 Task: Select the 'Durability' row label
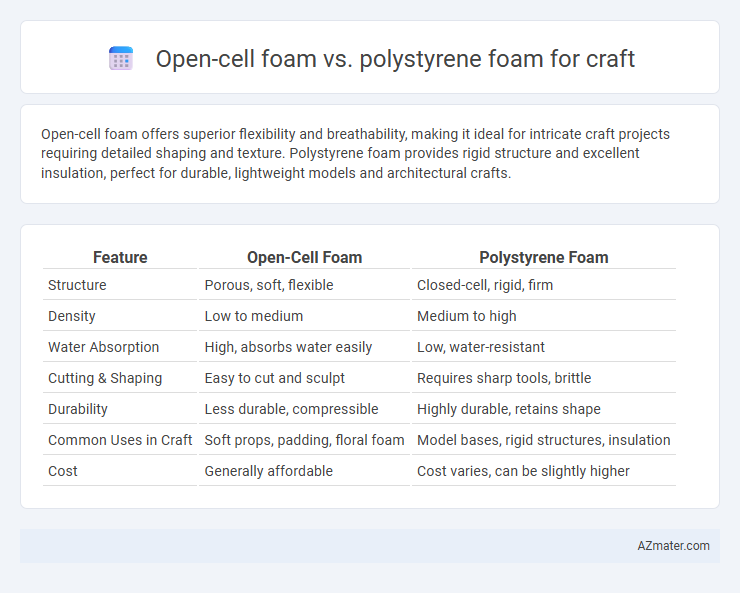(x=78, y=409)
